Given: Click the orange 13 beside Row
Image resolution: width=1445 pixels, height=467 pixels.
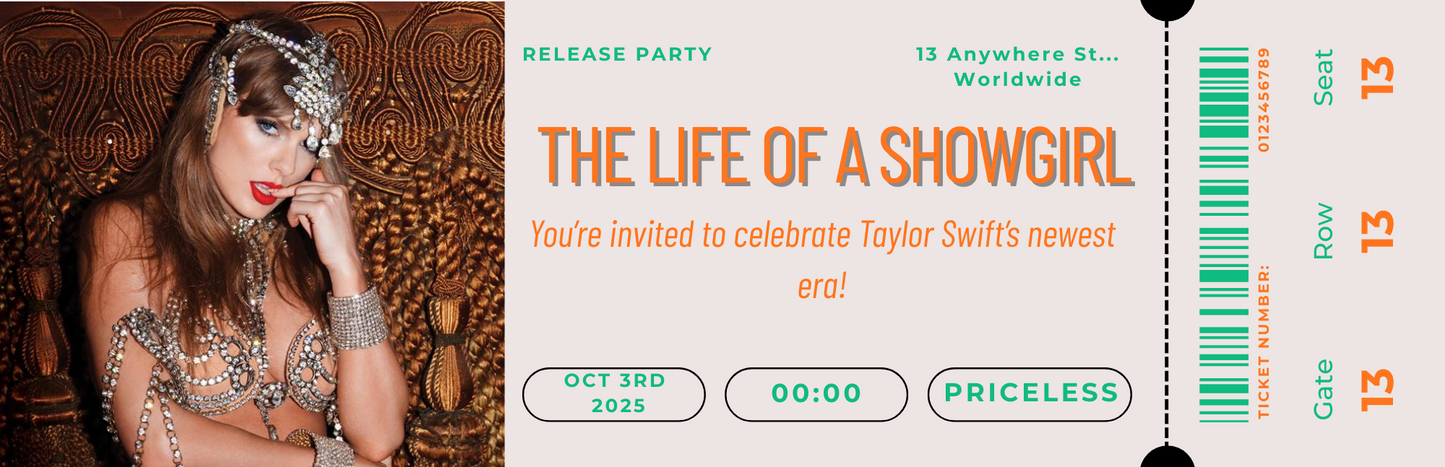Looking at the screenshot, I should (x=1377, y=231).
